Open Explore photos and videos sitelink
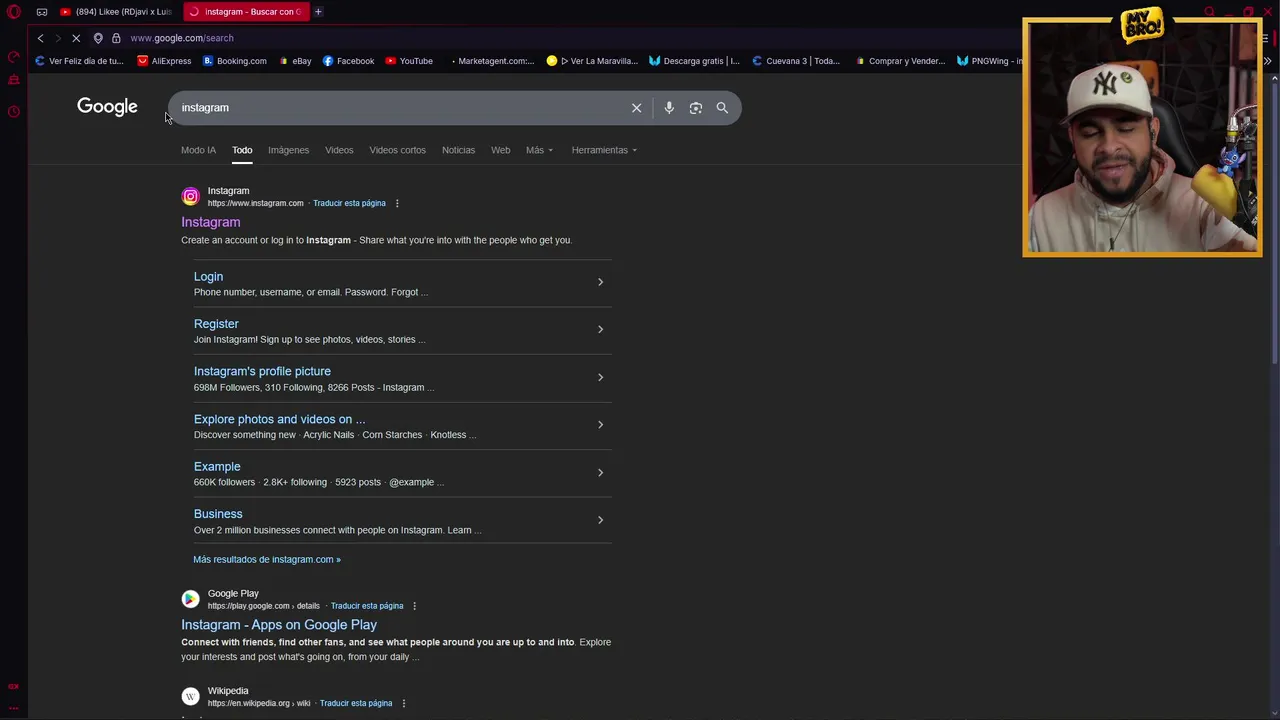This screenshot has width=1280, height=720. (x=280, y=419)
